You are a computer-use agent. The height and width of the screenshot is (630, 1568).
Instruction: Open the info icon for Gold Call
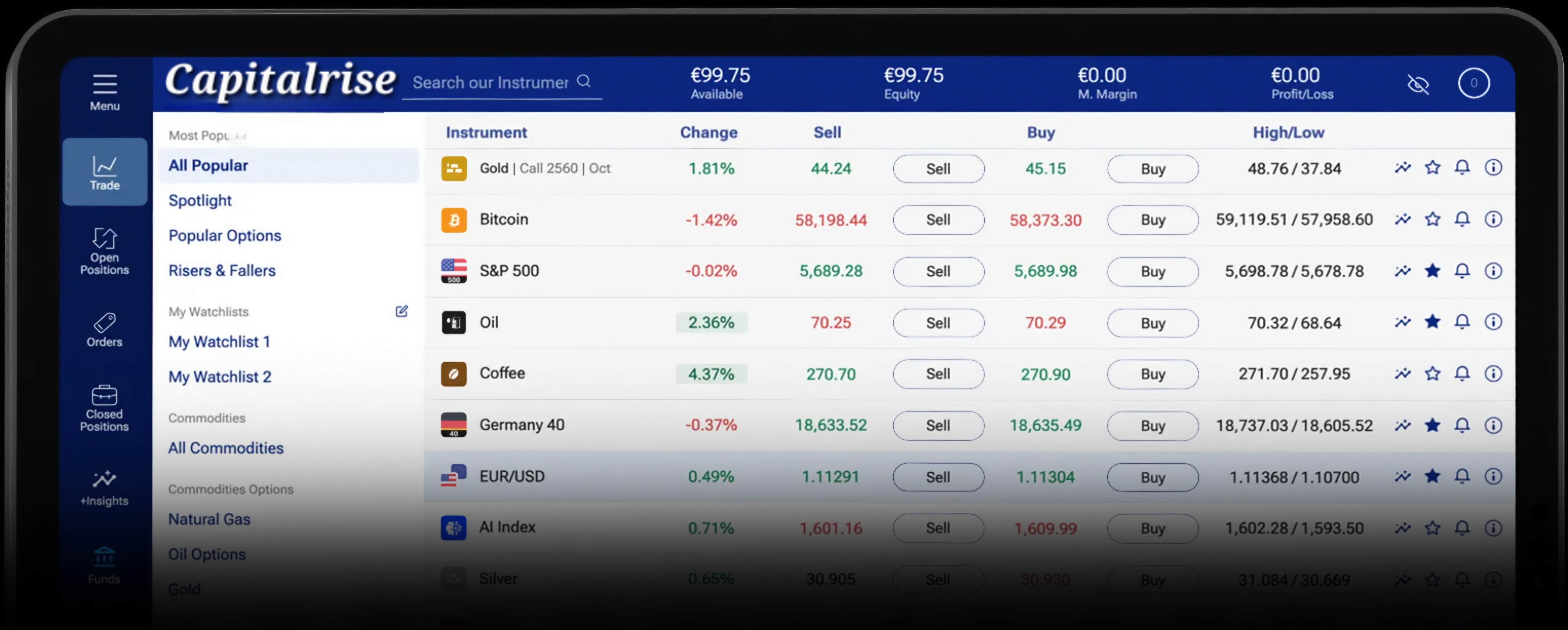(x=1493, y=167)
